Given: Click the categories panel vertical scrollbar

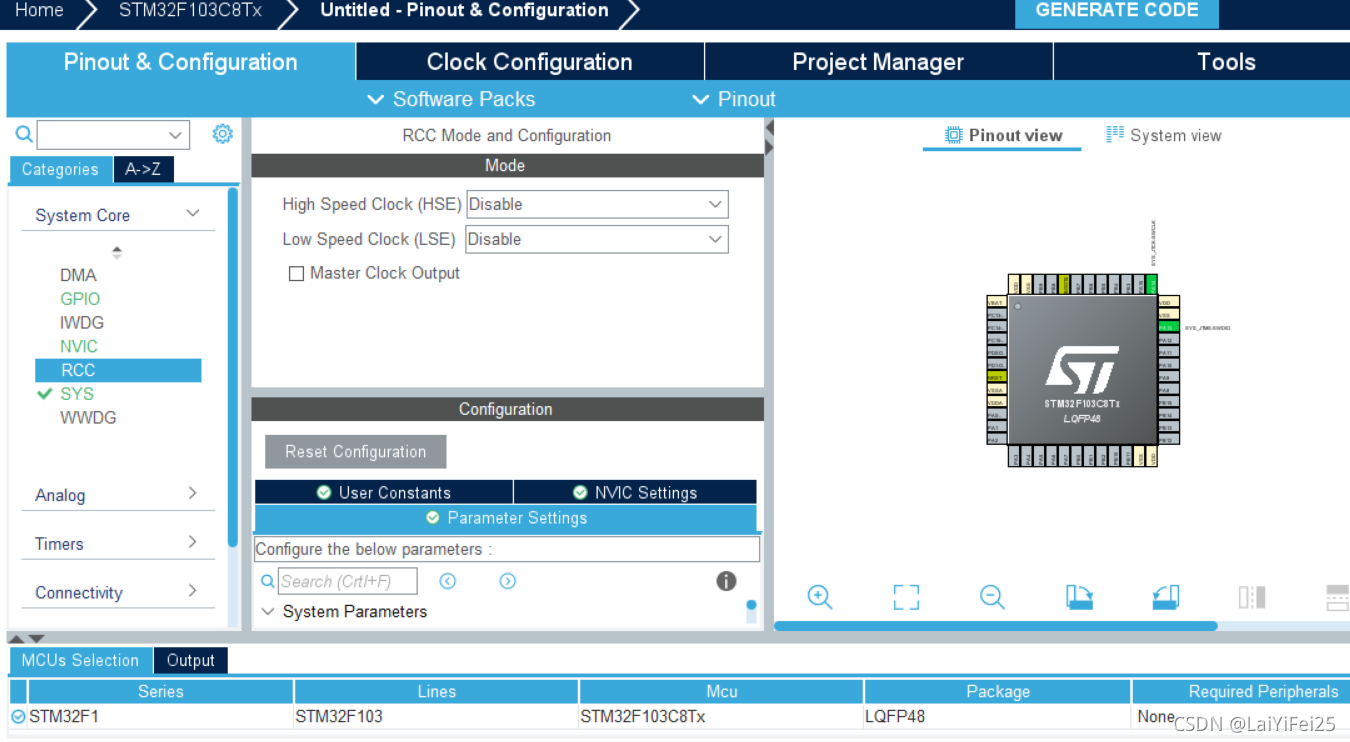Looking at the screenshot, I should click(x=233, y=365).
